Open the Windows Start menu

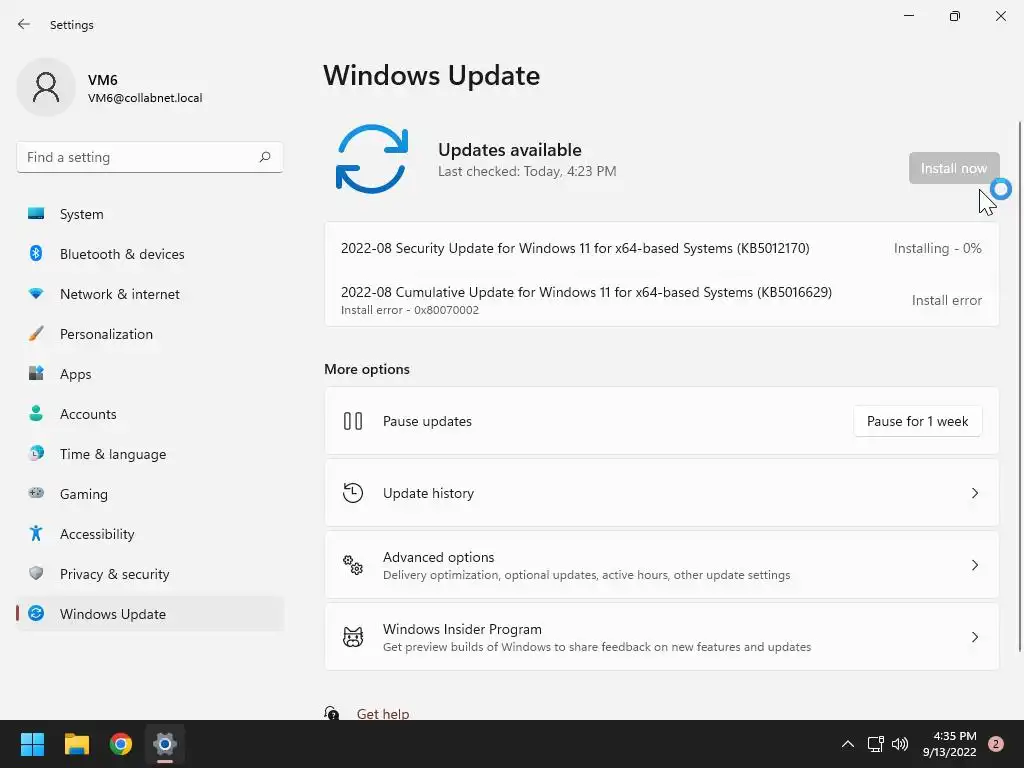(x=32, y=744)
